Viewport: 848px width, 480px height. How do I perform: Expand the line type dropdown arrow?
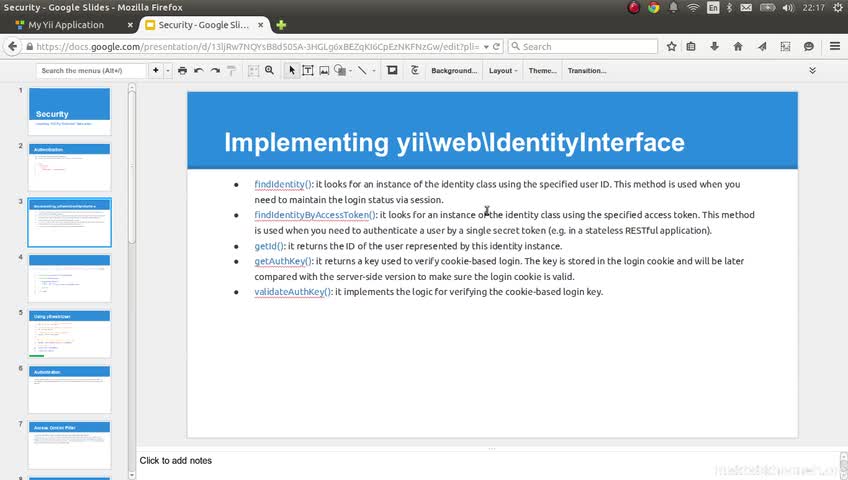[374, 71]
